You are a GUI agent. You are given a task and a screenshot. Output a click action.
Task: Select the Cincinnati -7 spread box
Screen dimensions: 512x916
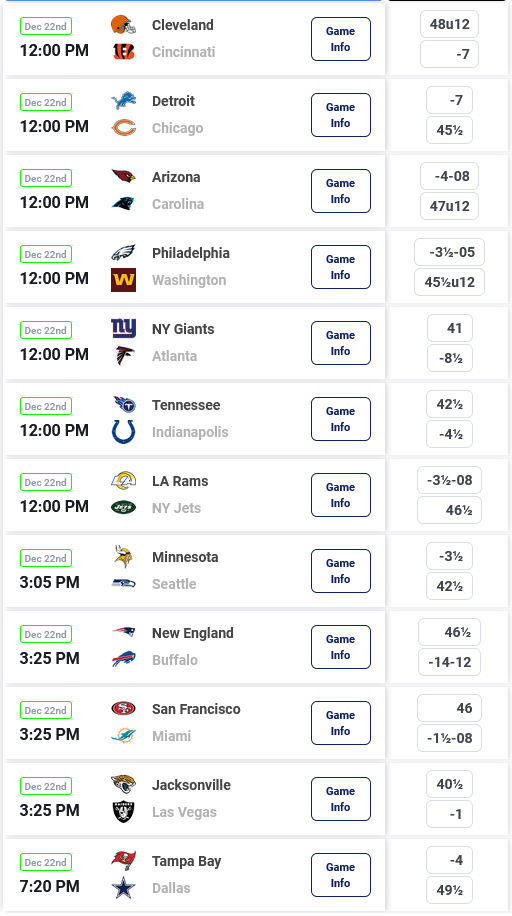pyautogui.click(x=449, y=54)
